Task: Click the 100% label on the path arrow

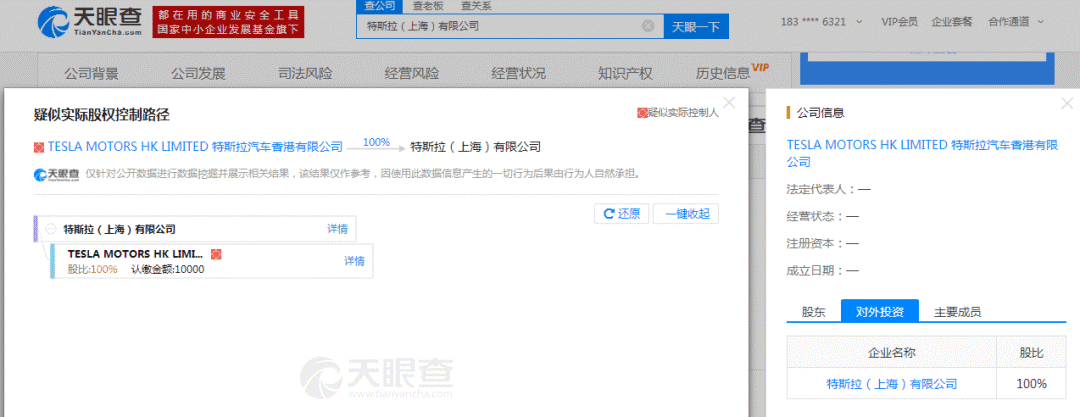Action: [376, 142]
